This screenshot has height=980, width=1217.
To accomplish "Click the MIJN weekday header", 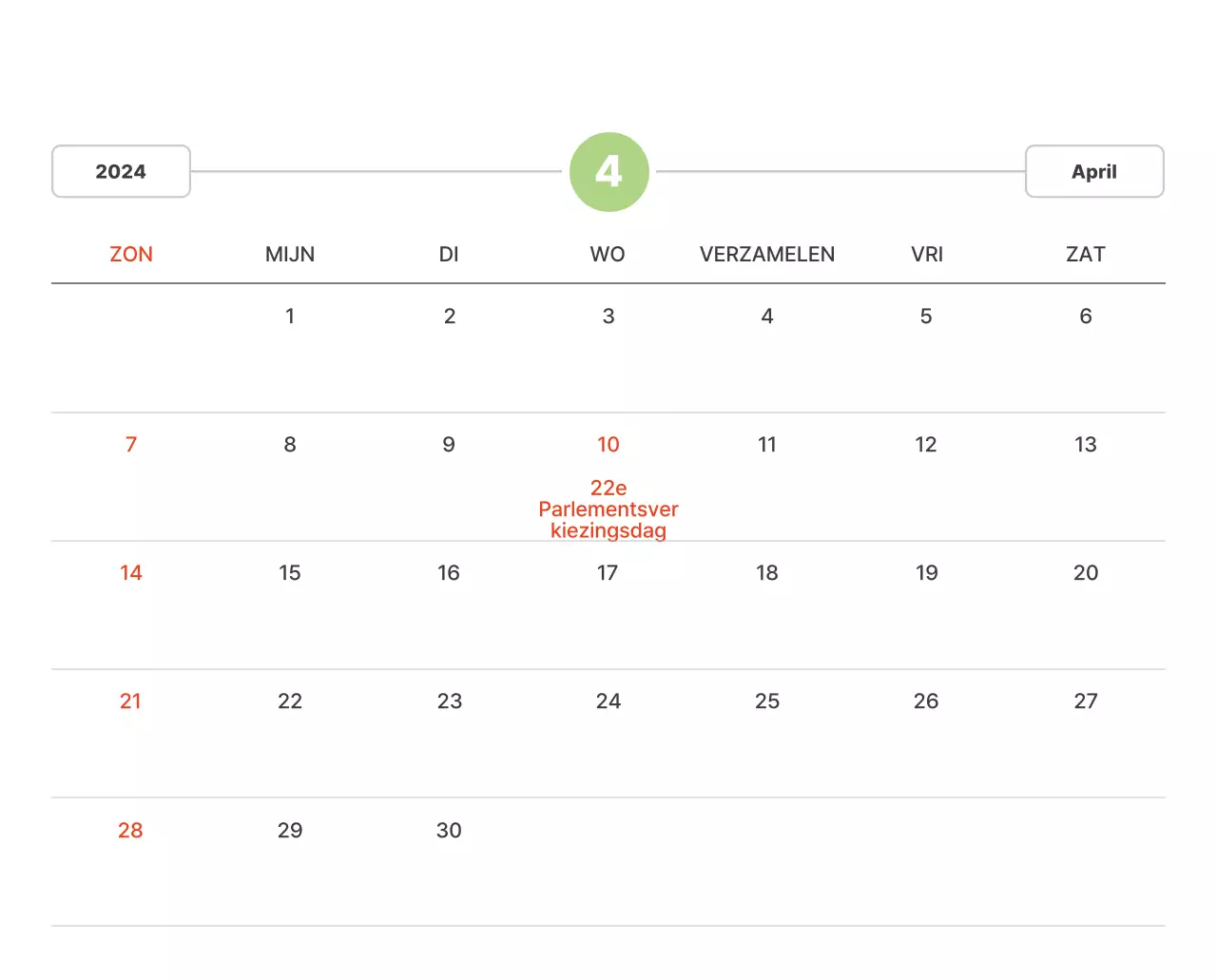I will point(290,255).
